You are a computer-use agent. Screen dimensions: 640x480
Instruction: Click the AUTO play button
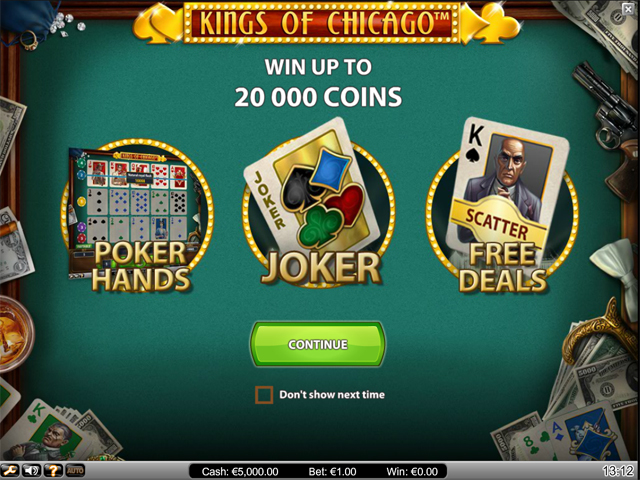coord(75,471)
